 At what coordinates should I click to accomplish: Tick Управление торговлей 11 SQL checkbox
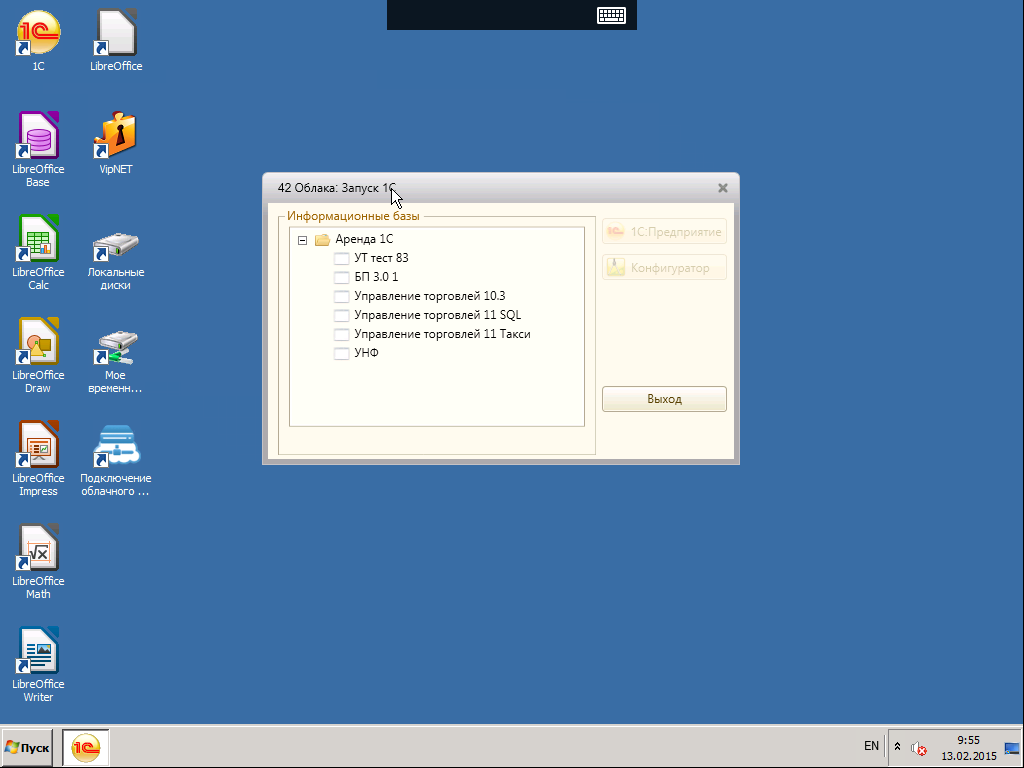pyautogui.click(x=342, y=315)
